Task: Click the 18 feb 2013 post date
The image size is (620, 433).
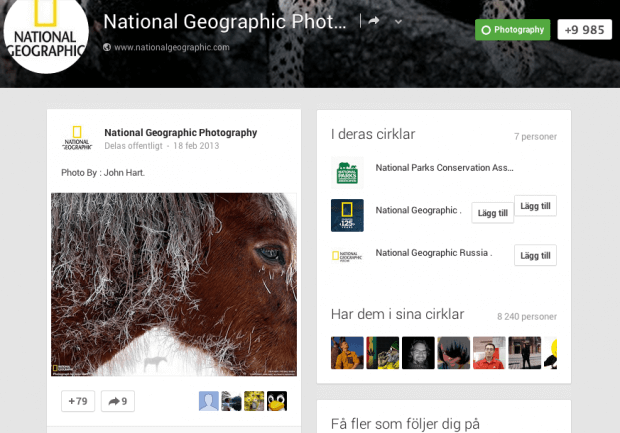Action: pyautogui.click(x=196, y=146)
